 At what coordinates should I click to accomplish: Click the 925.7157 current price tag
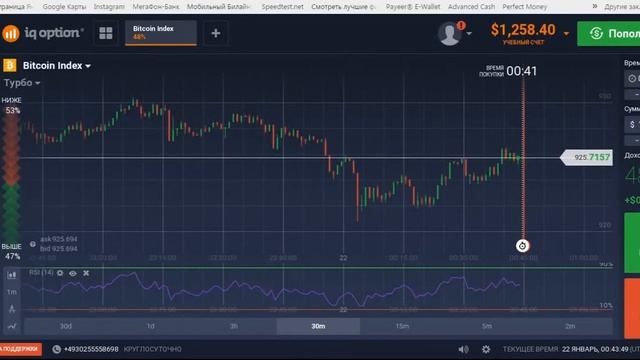tap(587, 157)
